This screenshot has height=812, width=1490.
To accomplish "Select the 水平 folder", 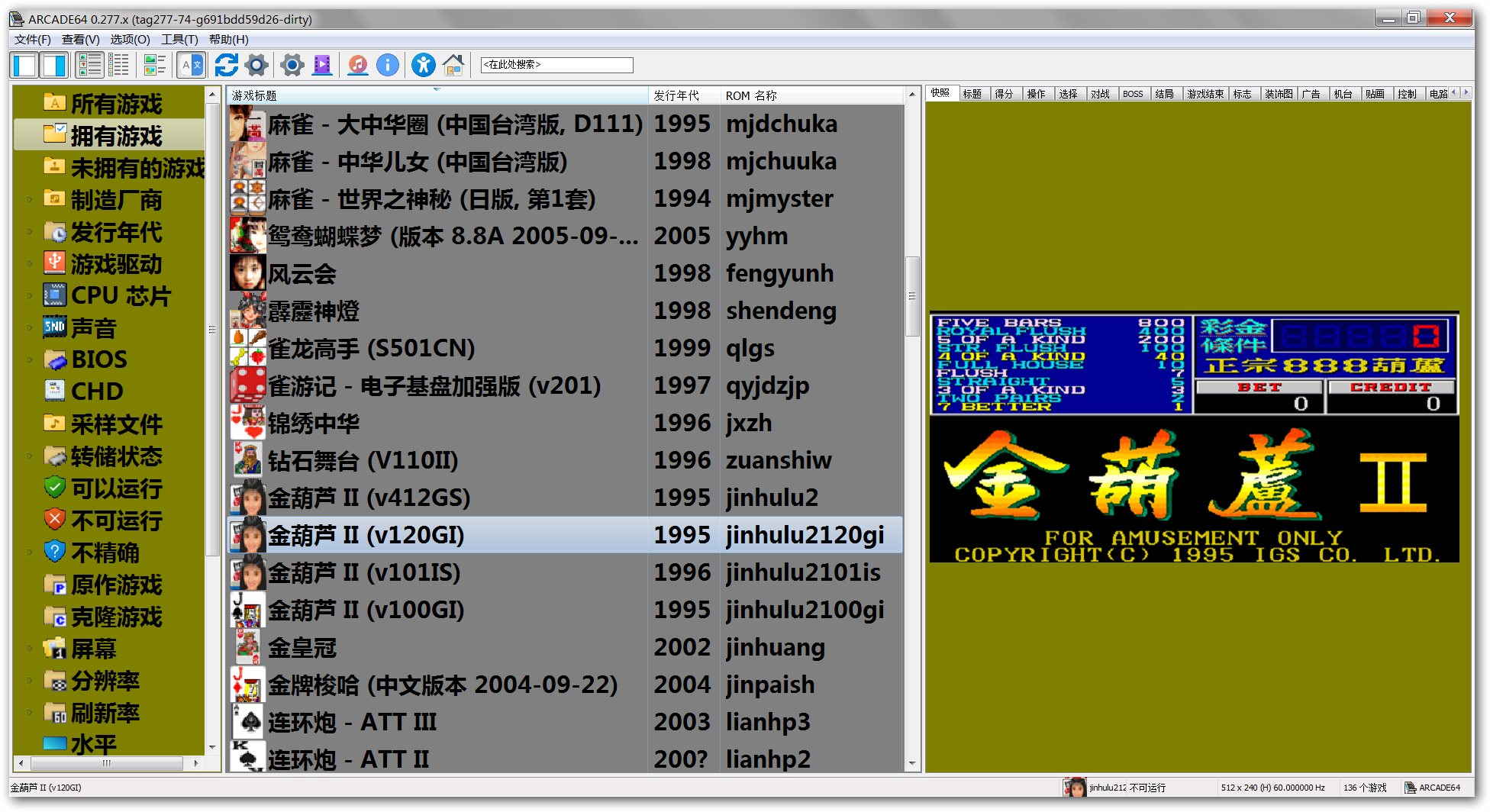I will (x=93, y=744).
